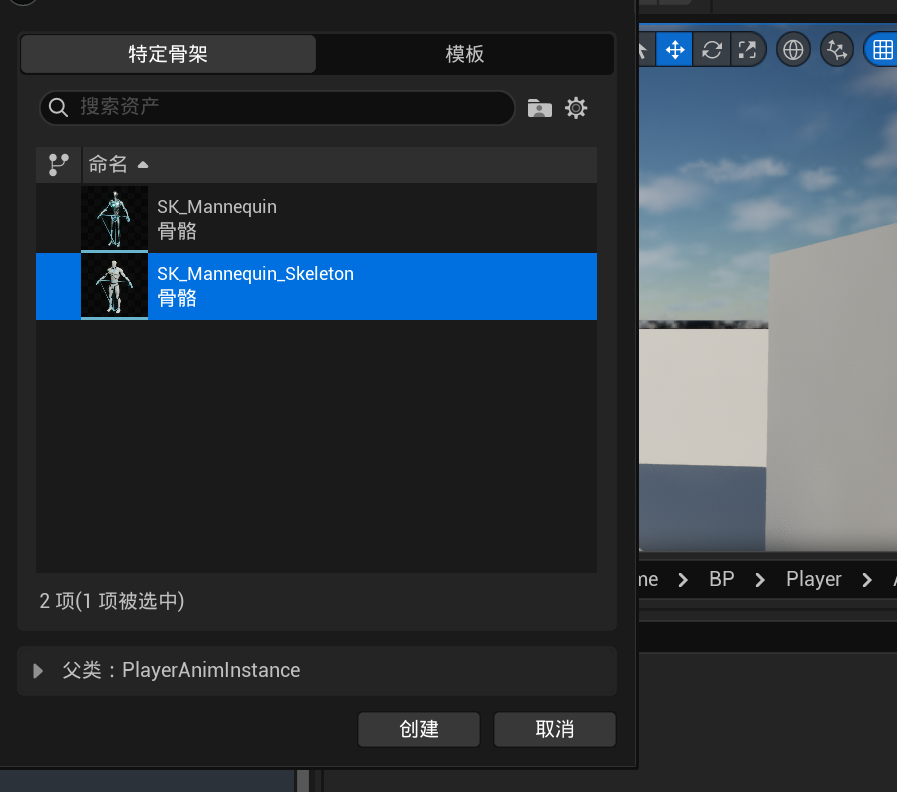Select the scale tool in the viewport toolbar
Viewport: 897px width, 792px height.
pyautogui.click(x=747, y=50)
